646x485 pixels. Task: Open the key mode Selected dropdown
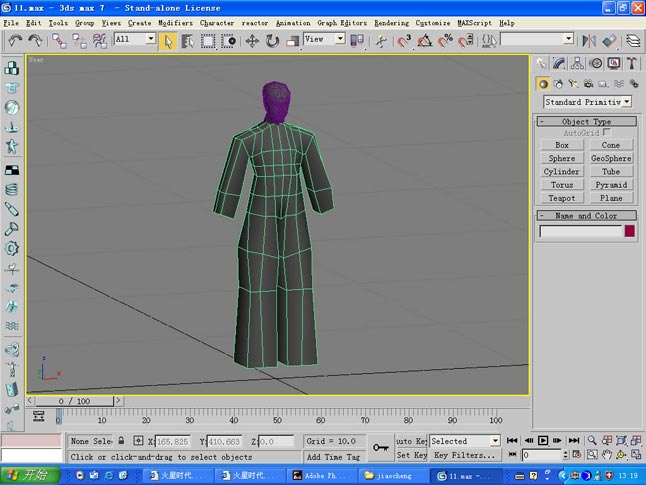(465, 441)
